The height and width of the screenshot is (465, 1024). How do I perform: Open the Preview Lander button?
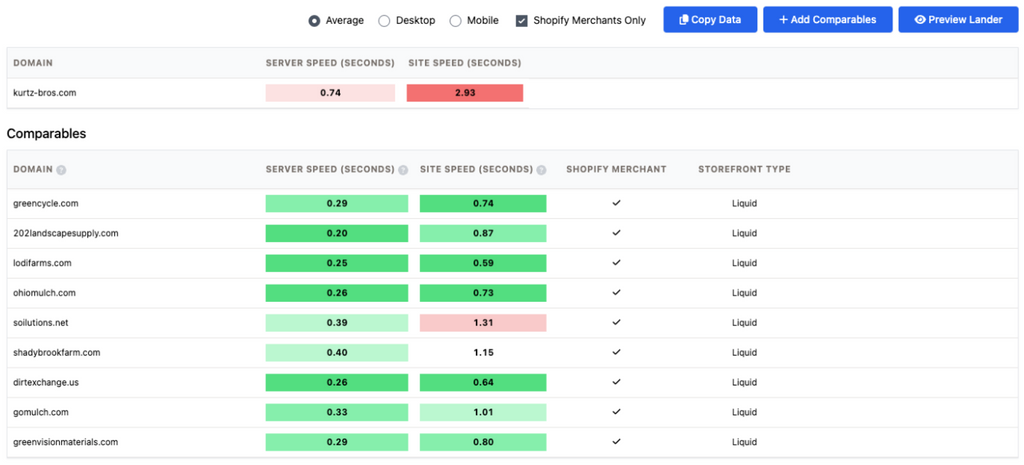tap(958, 20)
